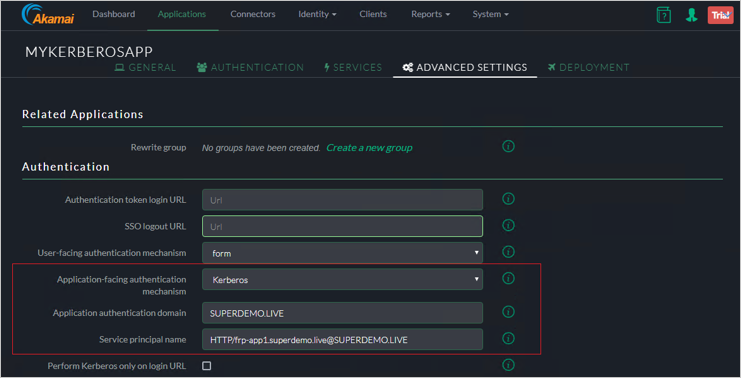Click the red Trial badge
741x378 pixels.
coord(720,15)
